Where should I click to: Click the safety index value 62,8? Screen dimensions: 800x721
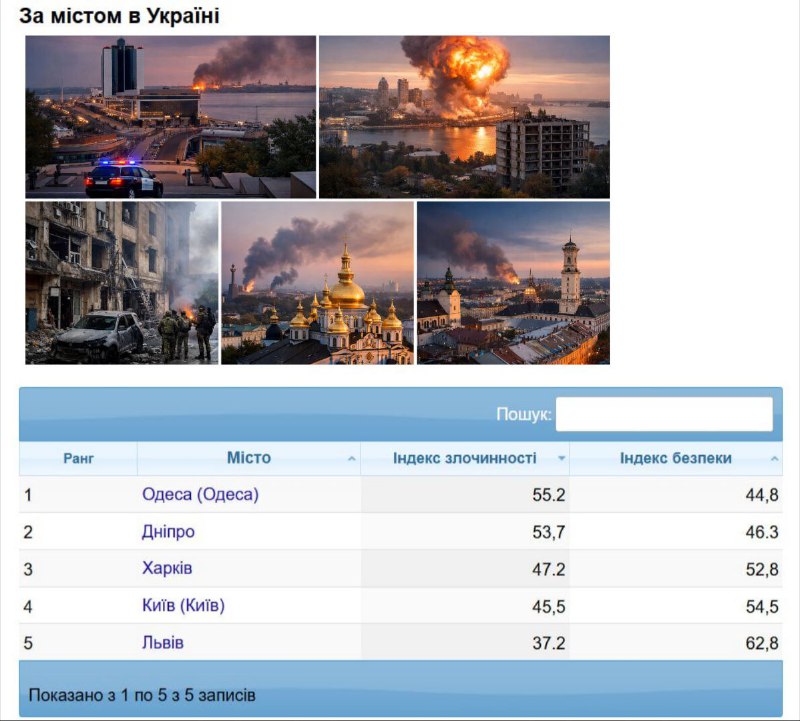(761, 643)
